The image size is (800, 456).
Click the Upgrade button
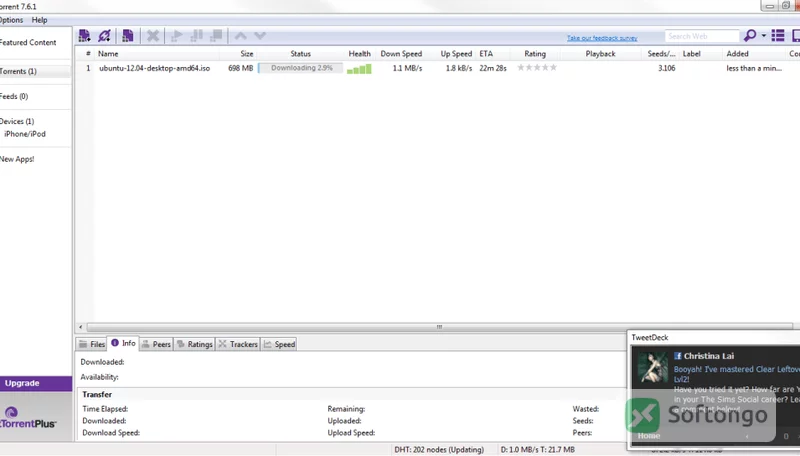tap(36, 383)
